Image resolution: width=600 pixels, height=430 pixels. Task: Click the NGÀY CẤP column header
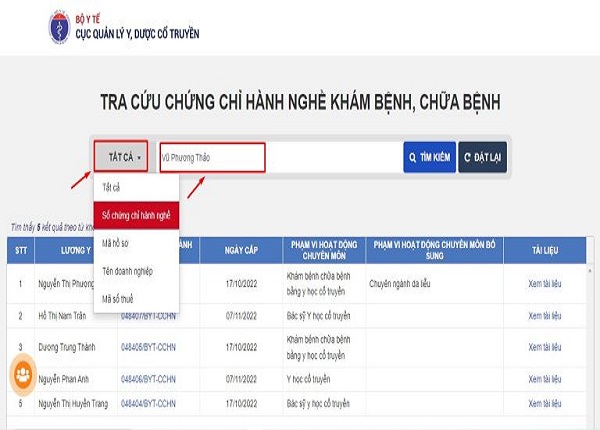coord(241,251)
